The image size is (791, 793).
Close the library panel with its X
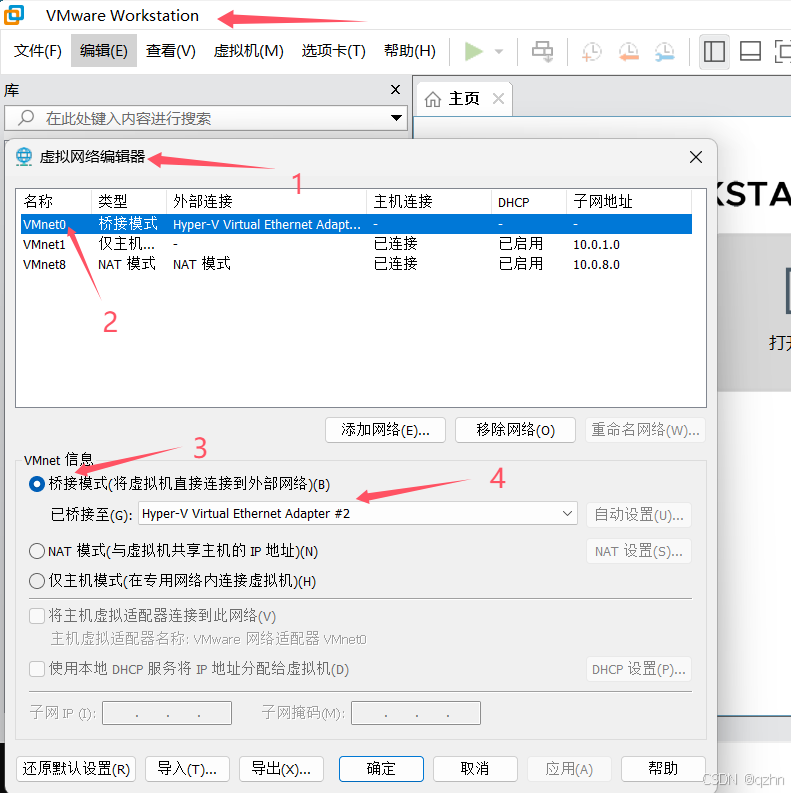(396, 90)
